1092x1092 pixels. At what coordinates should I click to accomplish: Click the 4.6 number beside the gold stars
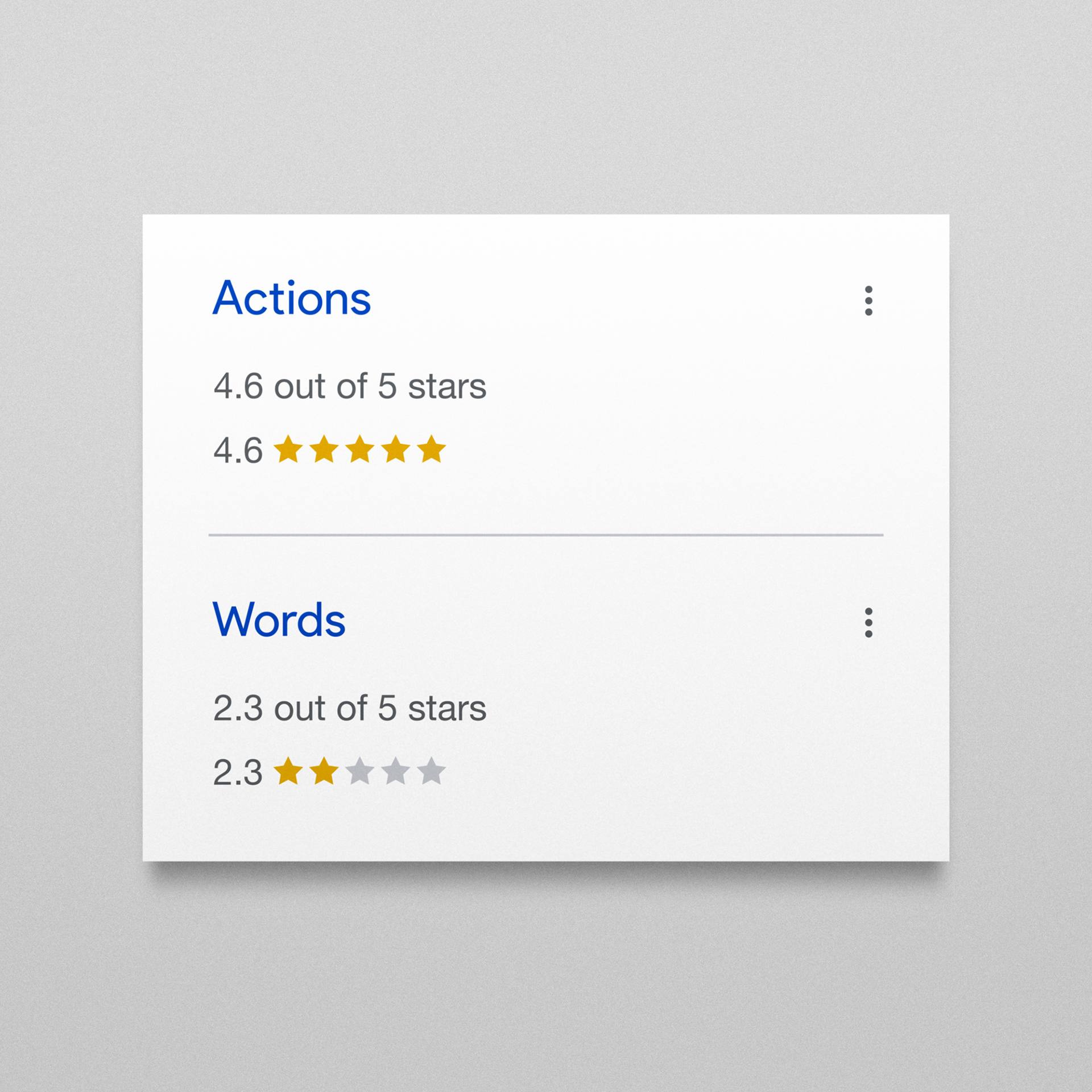pos(238,451)
